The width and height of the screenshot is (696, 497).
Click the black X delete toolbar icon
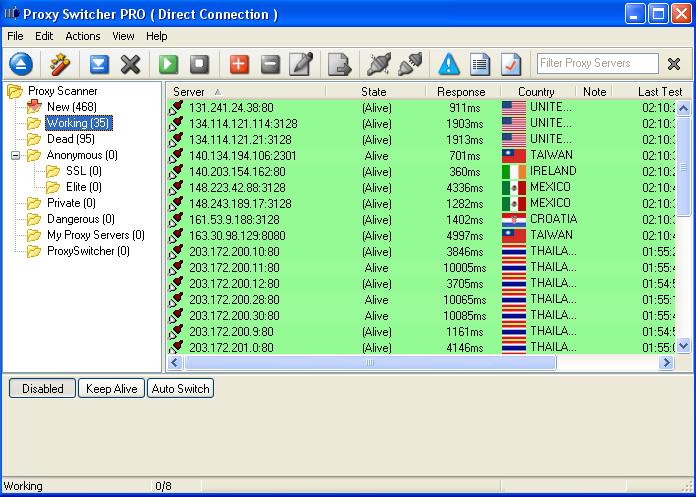pos(130,64)
